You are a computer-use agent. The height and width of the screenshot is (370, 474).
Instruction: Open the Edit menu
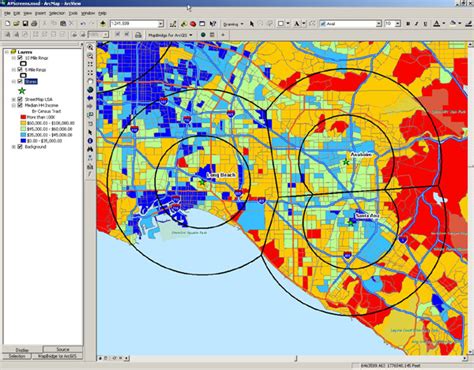(17, 13)
